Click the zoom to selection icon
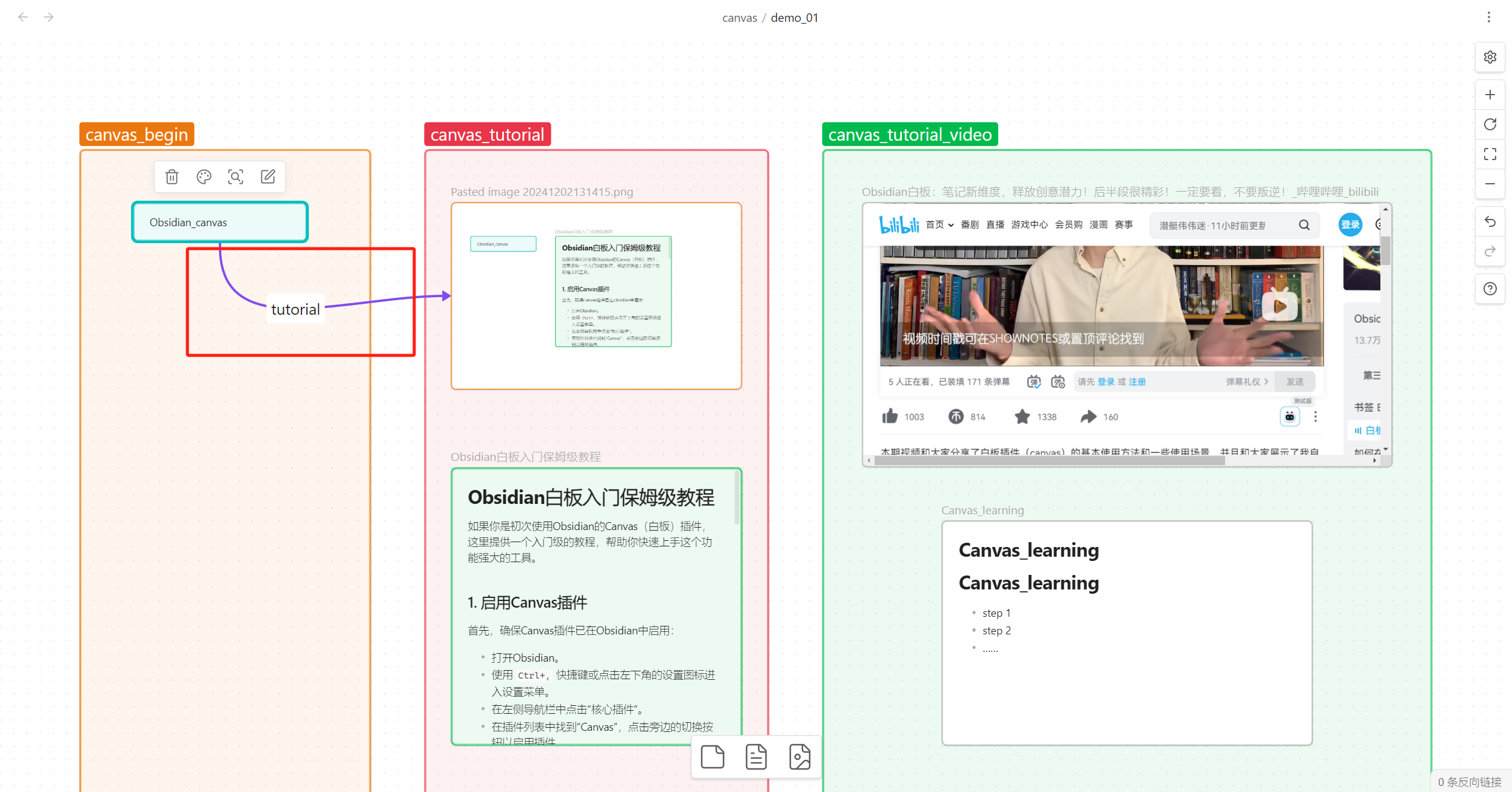The width and height of the screenshot is (1512, 792). click(235, 176)
